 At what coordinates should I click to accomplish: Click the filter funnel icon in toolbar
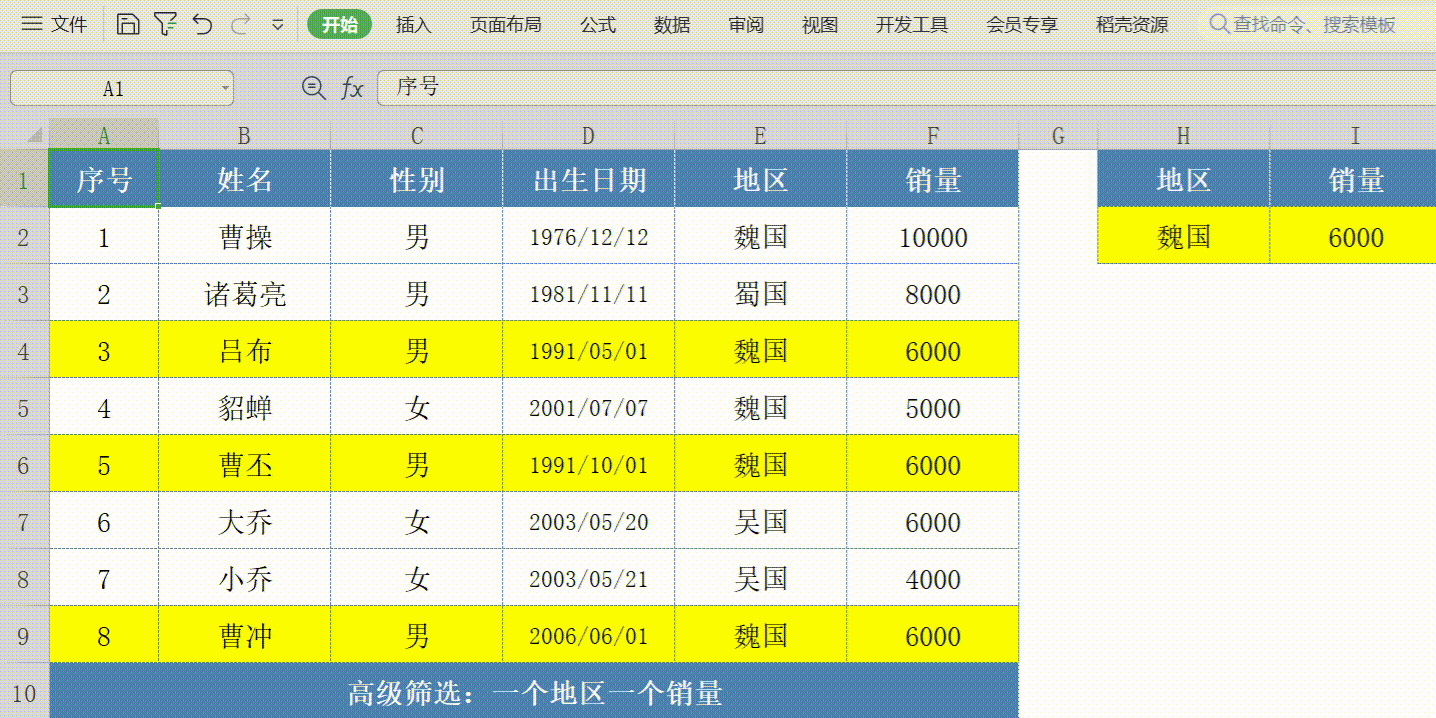167,22
